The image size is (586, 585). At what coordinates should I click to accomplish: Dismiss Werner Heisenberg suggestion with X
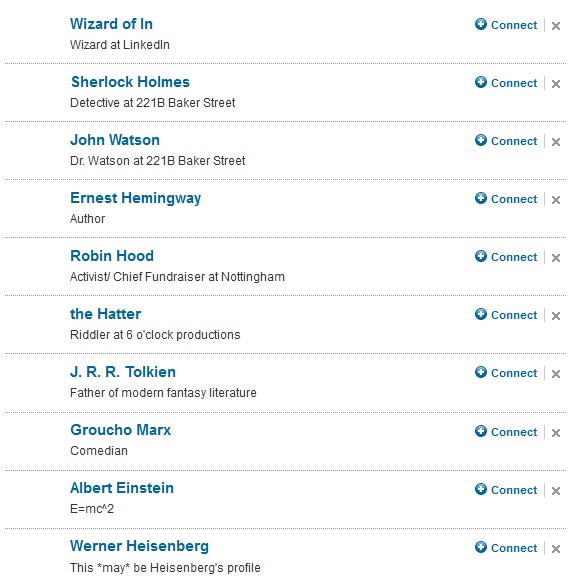[x=556, y=548]
